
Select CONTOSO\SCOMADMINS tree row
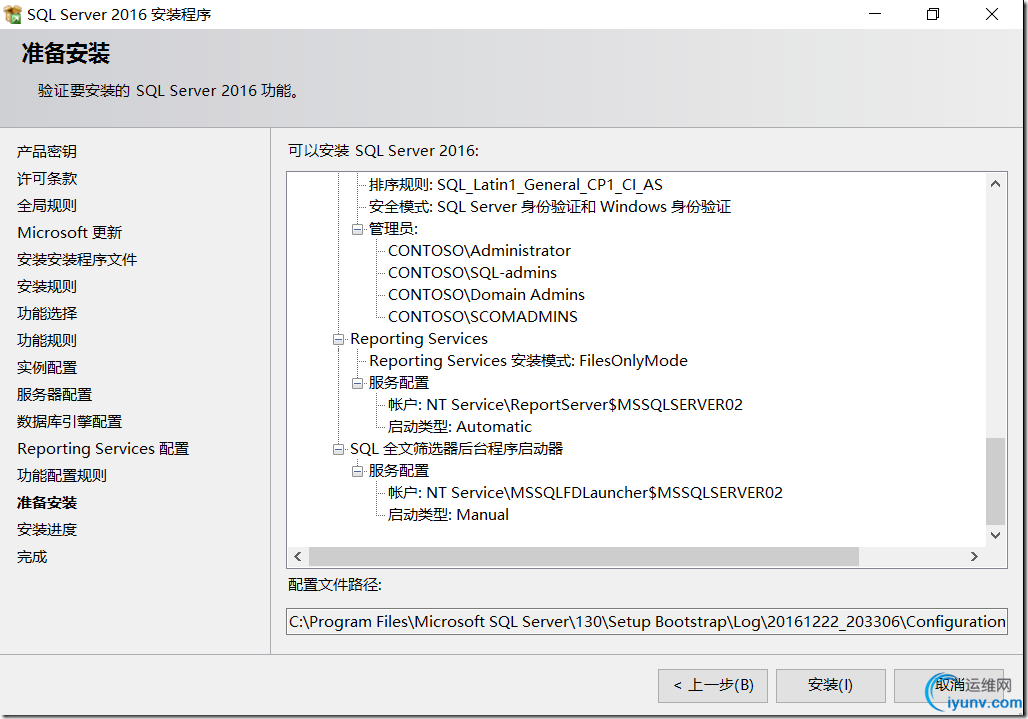point(483,317)
